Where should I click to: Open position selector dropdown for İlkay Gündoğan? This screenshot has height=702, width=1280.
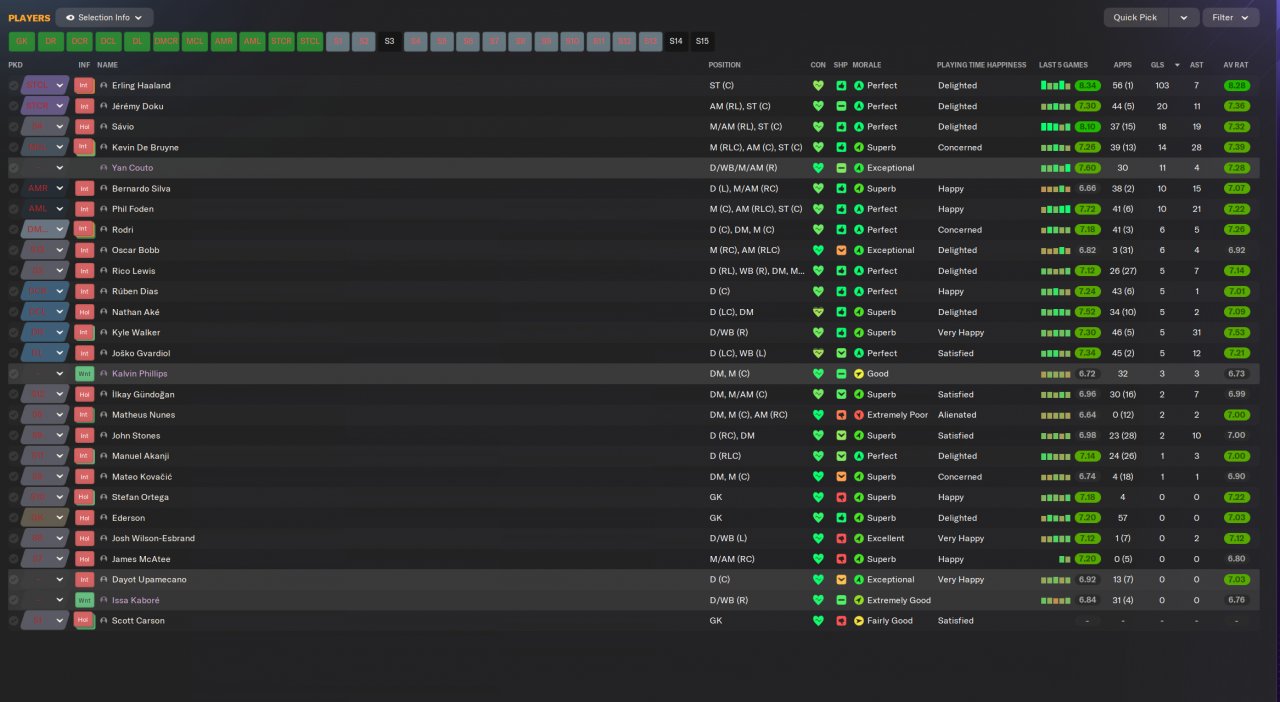tap(60, 394)
